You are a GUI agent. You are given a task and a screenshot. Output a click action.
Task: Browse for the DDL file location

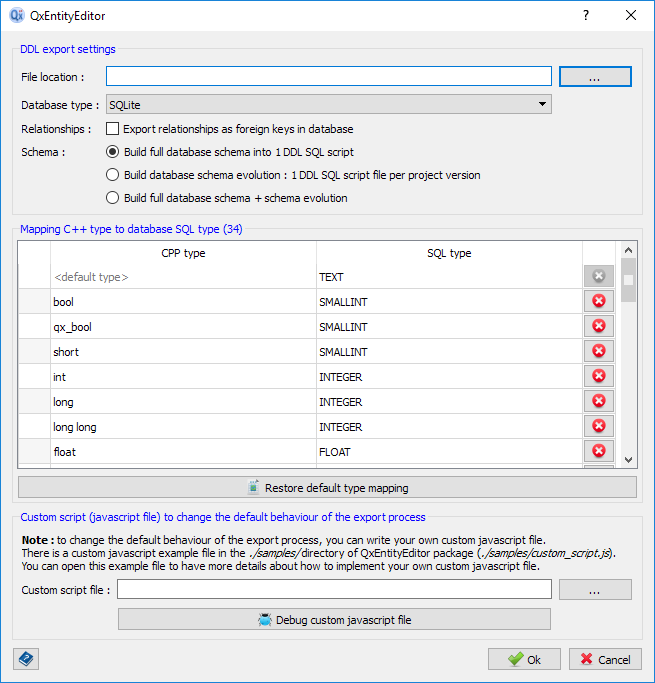point(595,77)
